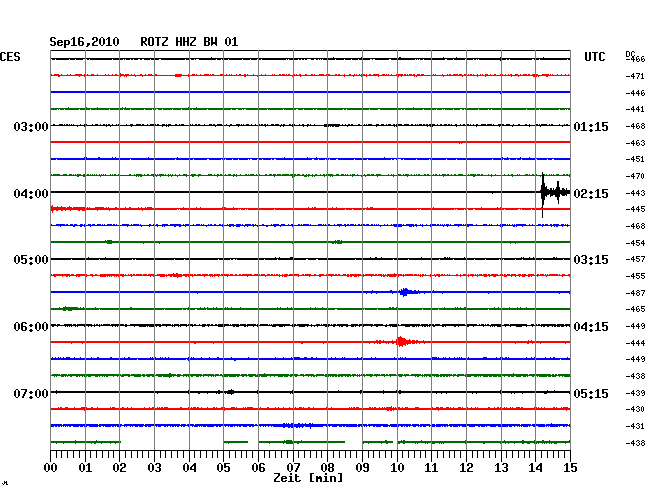
Task: Click the DC offset value -487
Action: [635, 293]
